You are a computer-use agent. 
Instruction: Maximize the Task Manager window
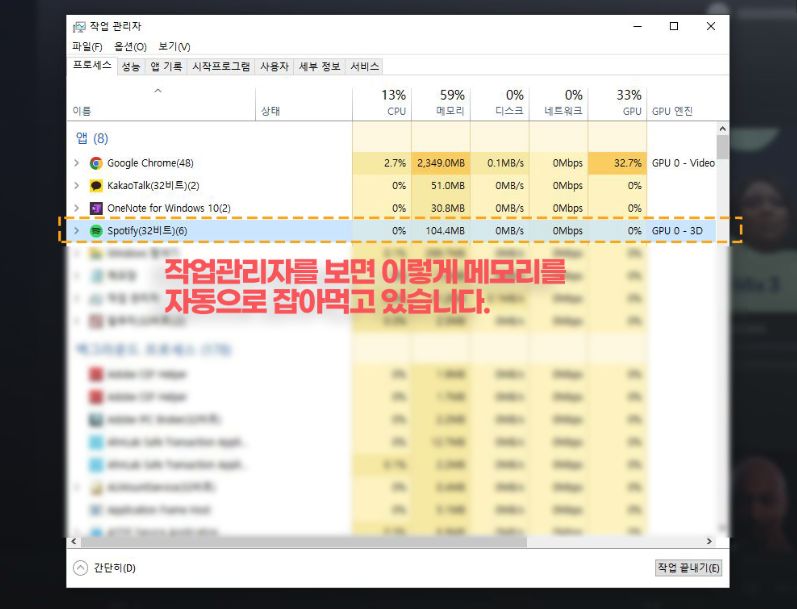[674, 26]
